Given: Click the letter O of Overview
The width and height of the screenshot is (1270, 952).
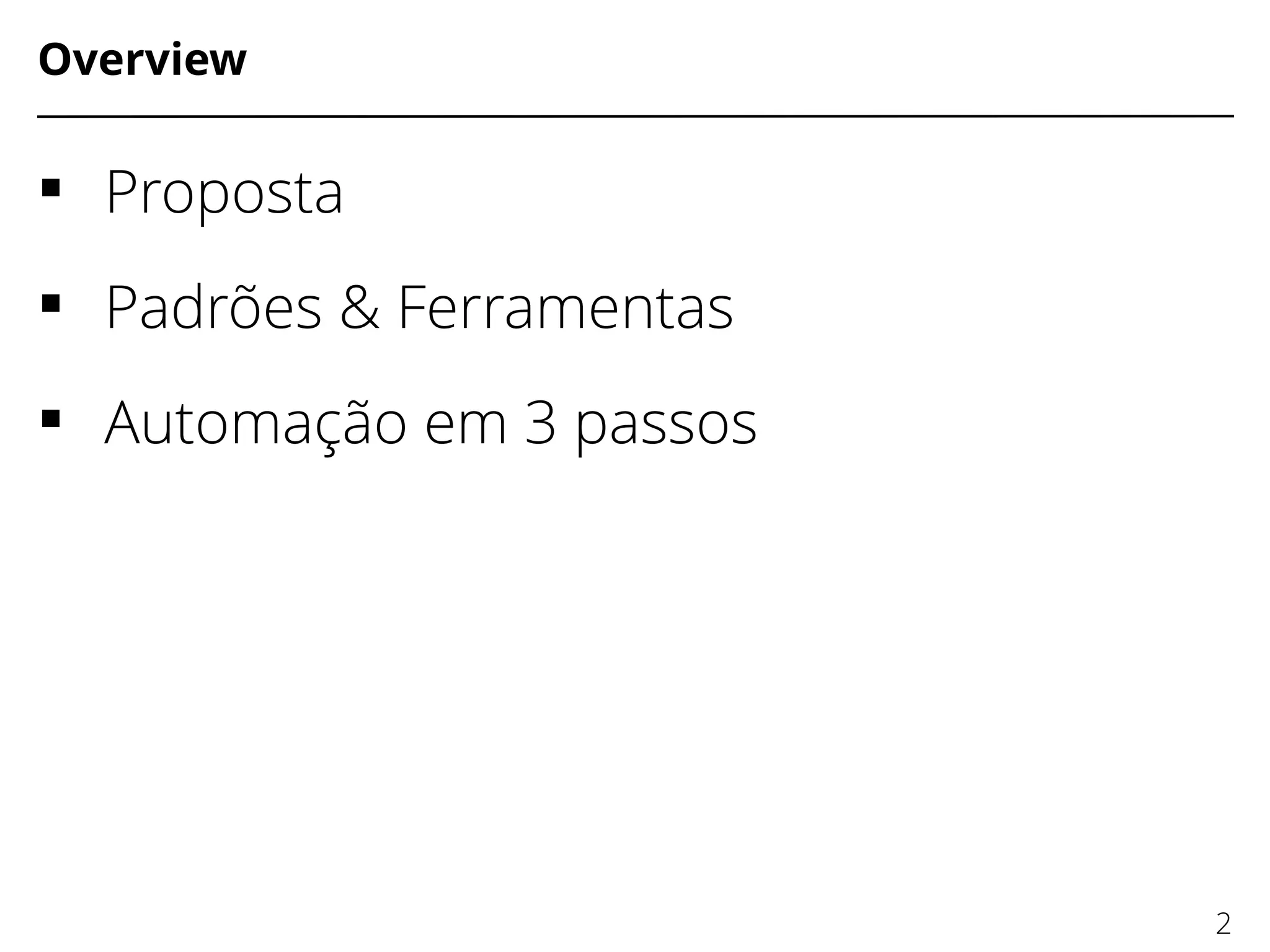Looking at the screenshot, I should click(x=54, y=61).
